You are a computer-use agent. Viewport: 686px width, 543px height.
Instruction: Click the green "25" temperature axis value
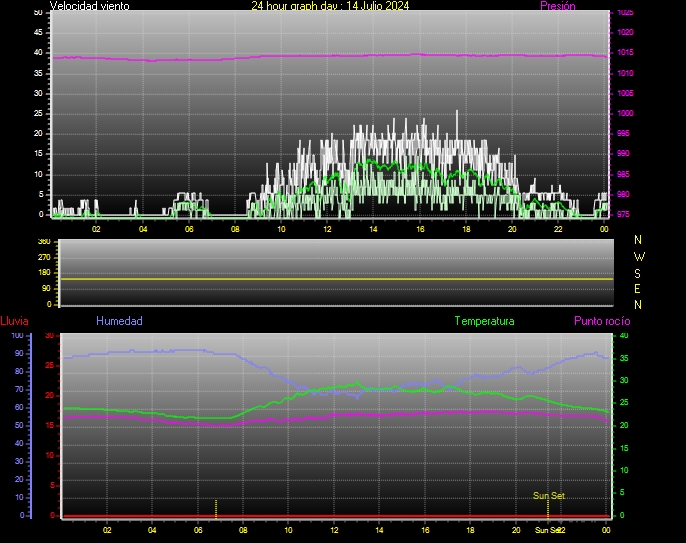(624, 403)
